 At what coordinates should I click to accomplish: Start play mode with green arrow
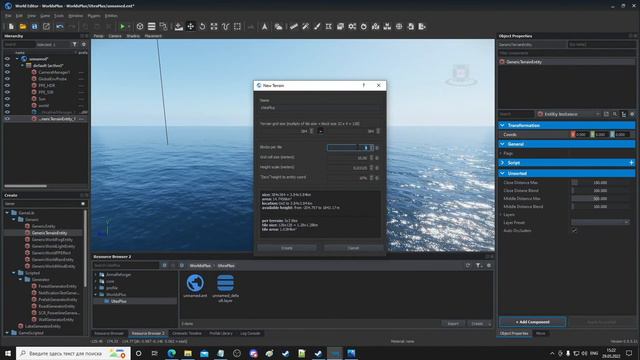pyautogui.click(x=122, y=27)
